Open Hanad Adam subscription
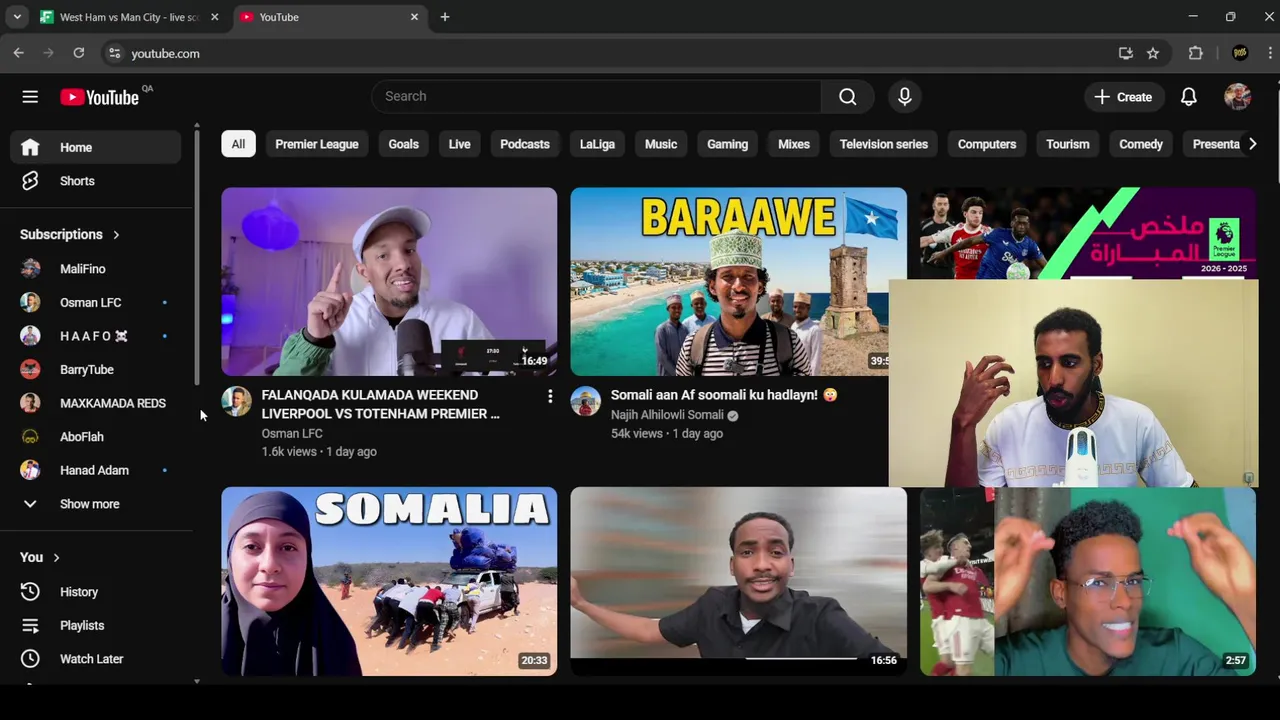Viewport: 1280px width, 720px height. [96, 470]
